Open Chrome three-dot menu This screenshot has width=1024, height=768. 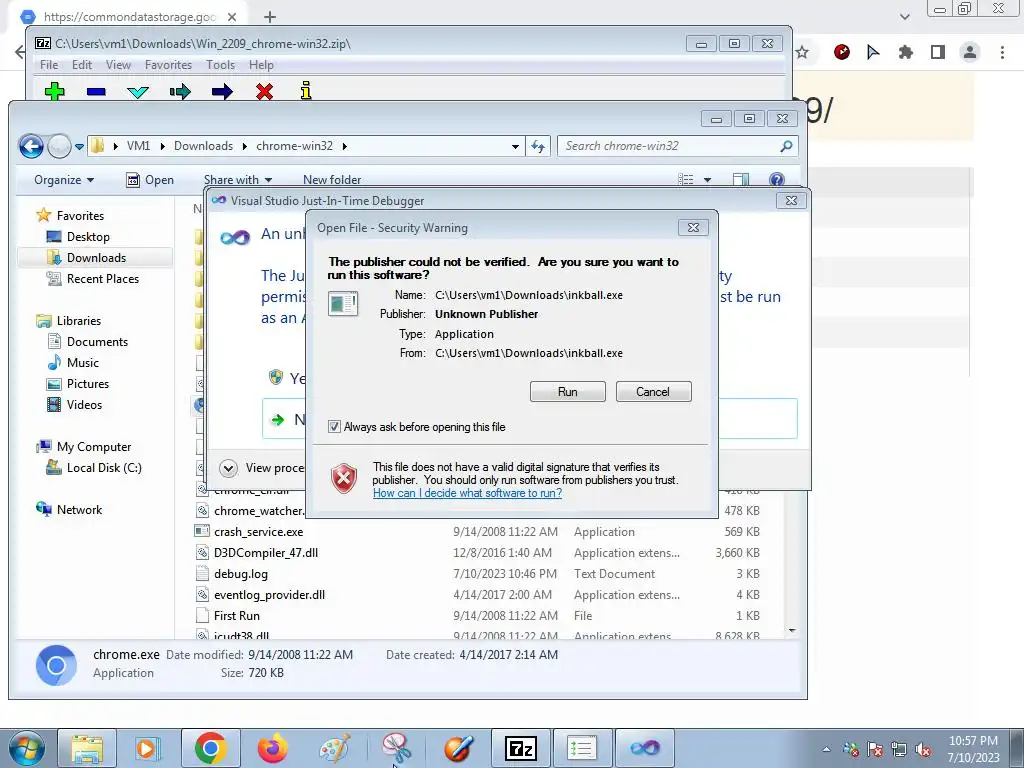click(1002, 52)
